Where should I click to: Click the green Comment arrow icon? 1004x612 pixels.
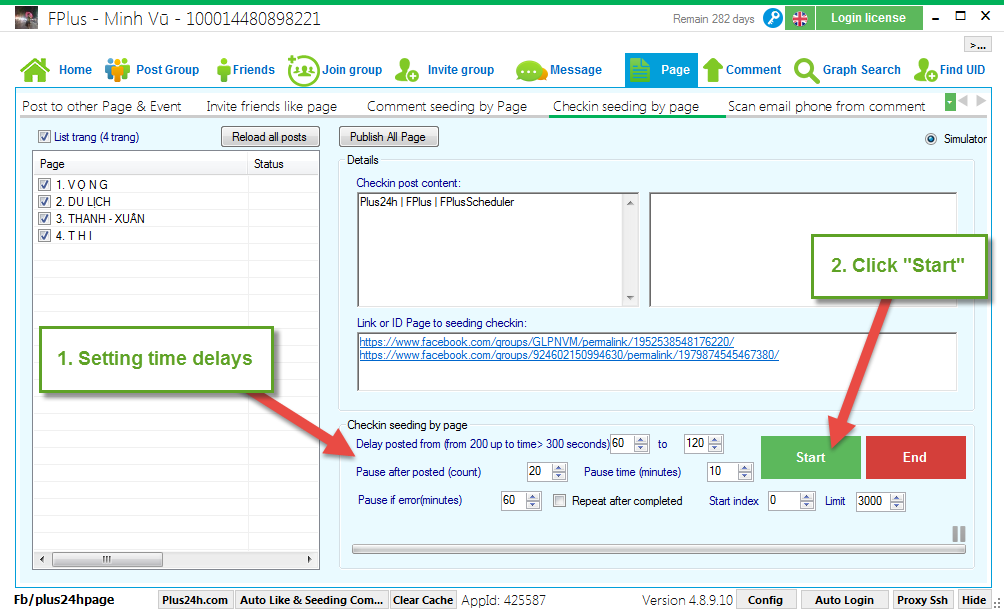click(713, 70)
